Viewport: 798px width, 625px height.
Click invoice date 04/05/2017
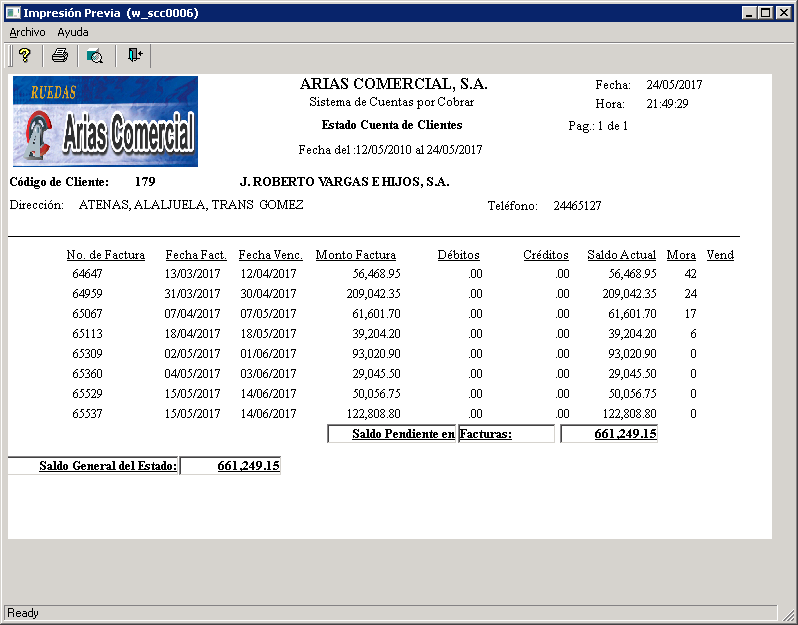tap(192, 374)
